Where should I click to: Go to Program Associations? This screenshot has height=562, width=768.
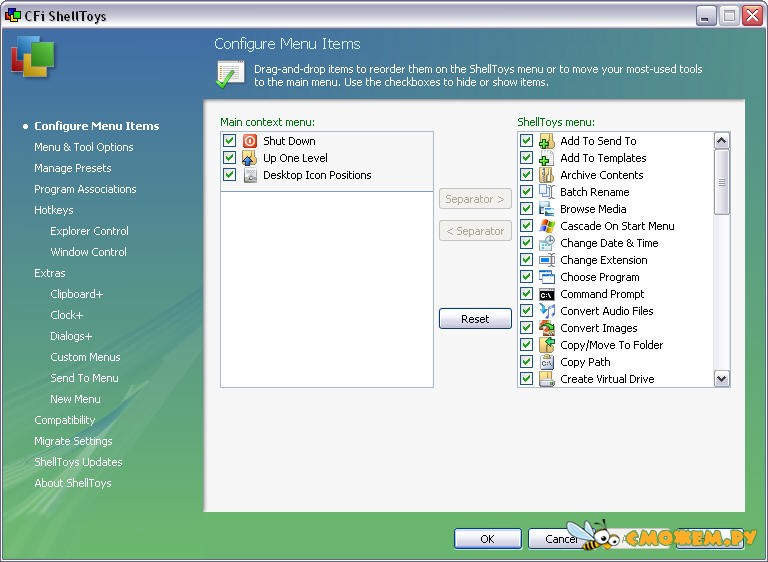(x=85, y=189)
